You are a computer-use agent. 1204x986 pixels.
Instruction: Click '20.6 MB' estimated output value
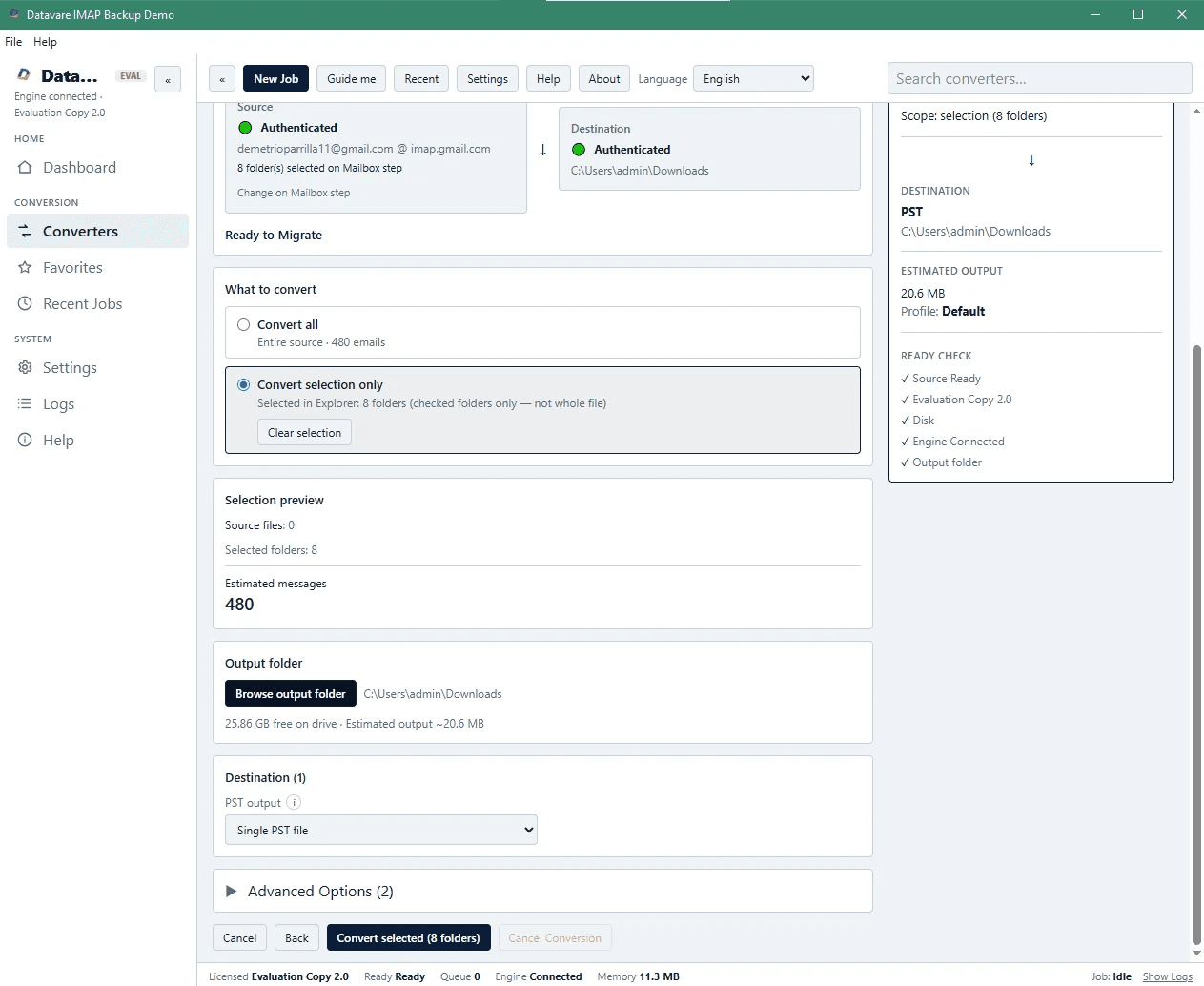(x=923, y=294)
